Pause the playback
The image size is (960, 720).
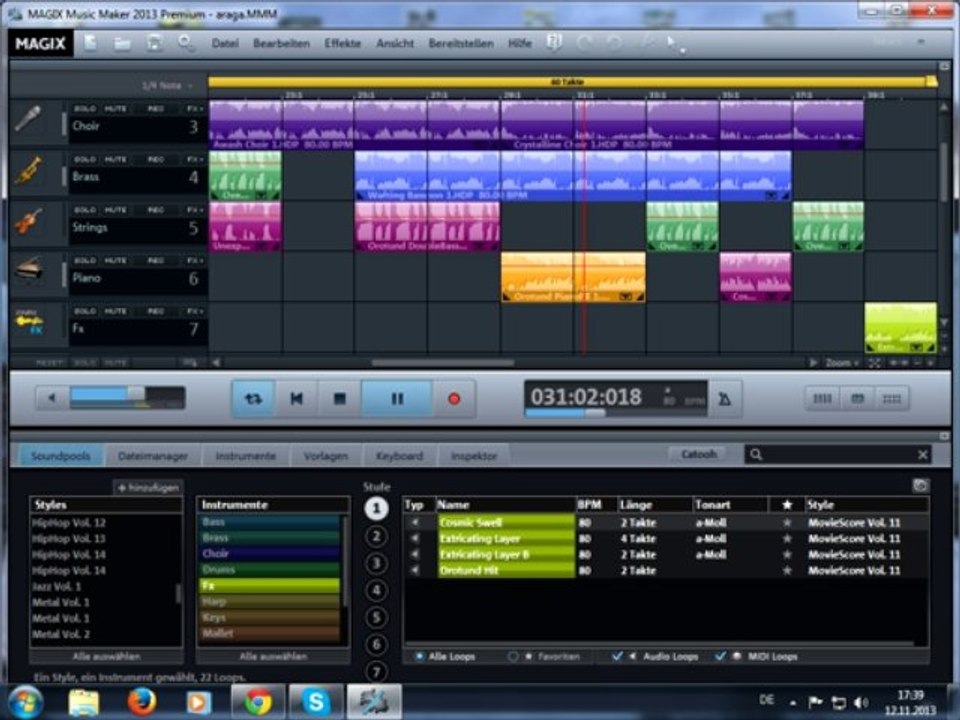click(x=397, y=399)
